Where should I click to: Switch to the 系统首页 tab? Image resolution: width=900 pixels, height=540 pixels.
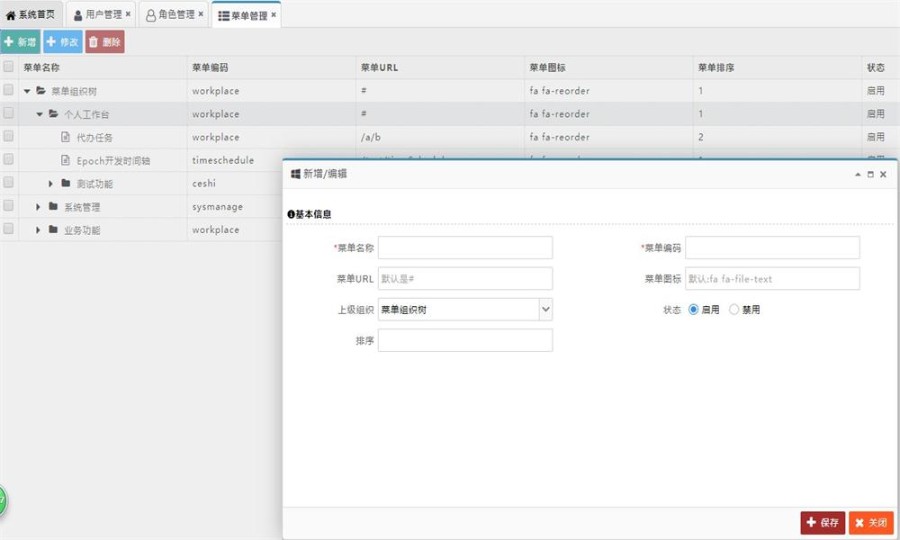click(32, 15)
